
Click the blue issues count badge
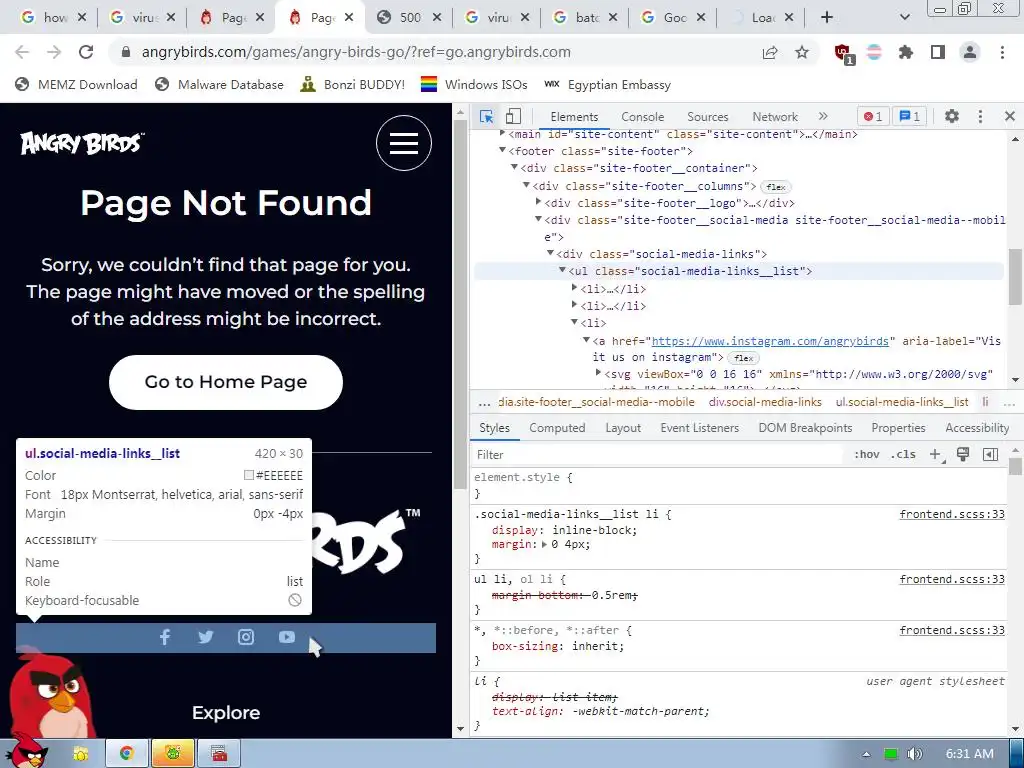click(x=910, y=116)
